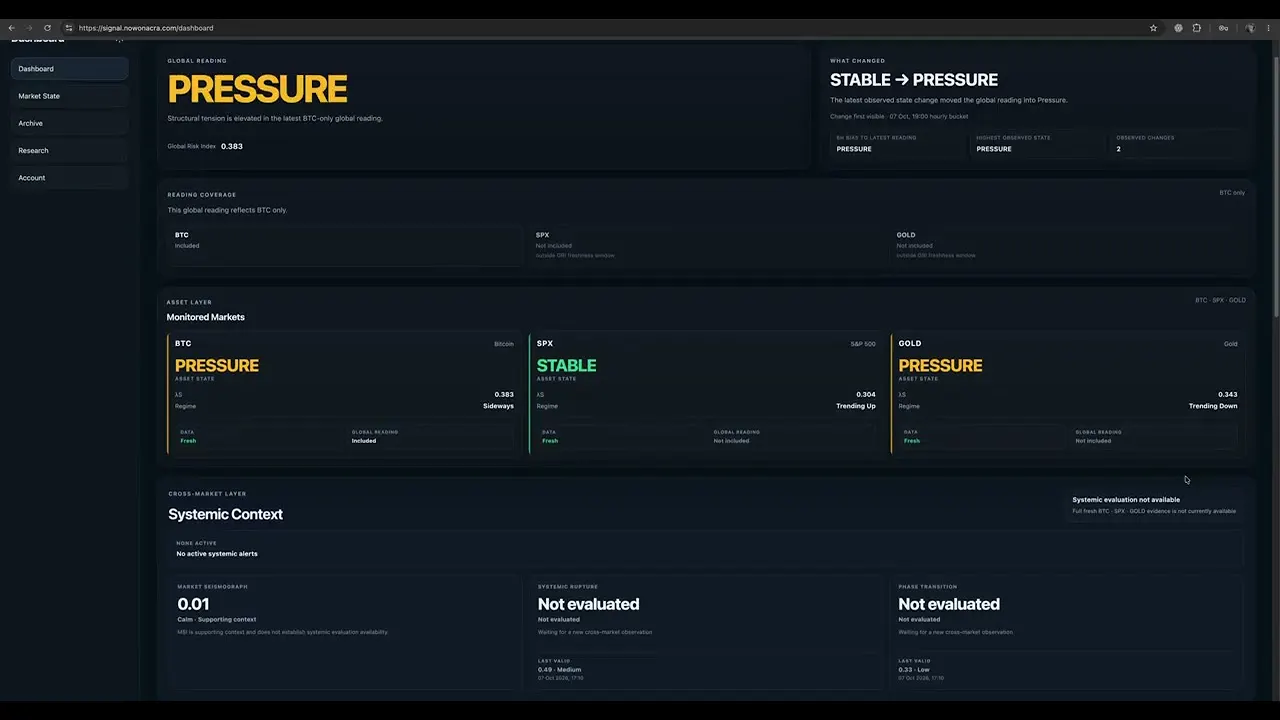Select Dashboard in the sidebar
This screenshot has width=1280, height=720.
(69, 69)
